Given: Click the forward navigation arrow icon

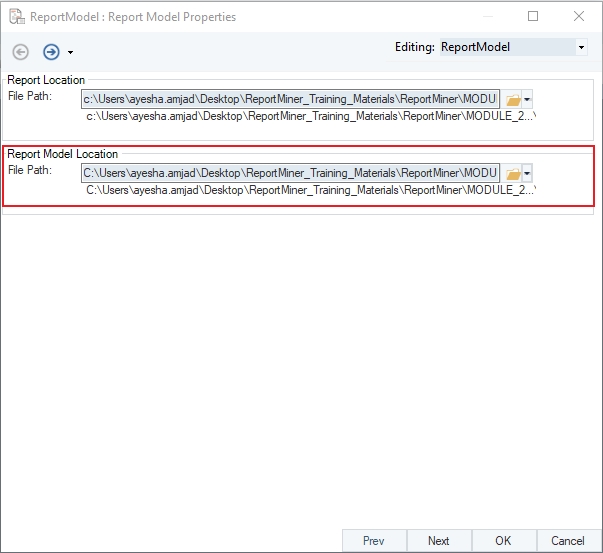Looking at the screenshot, I should point(51,52).
